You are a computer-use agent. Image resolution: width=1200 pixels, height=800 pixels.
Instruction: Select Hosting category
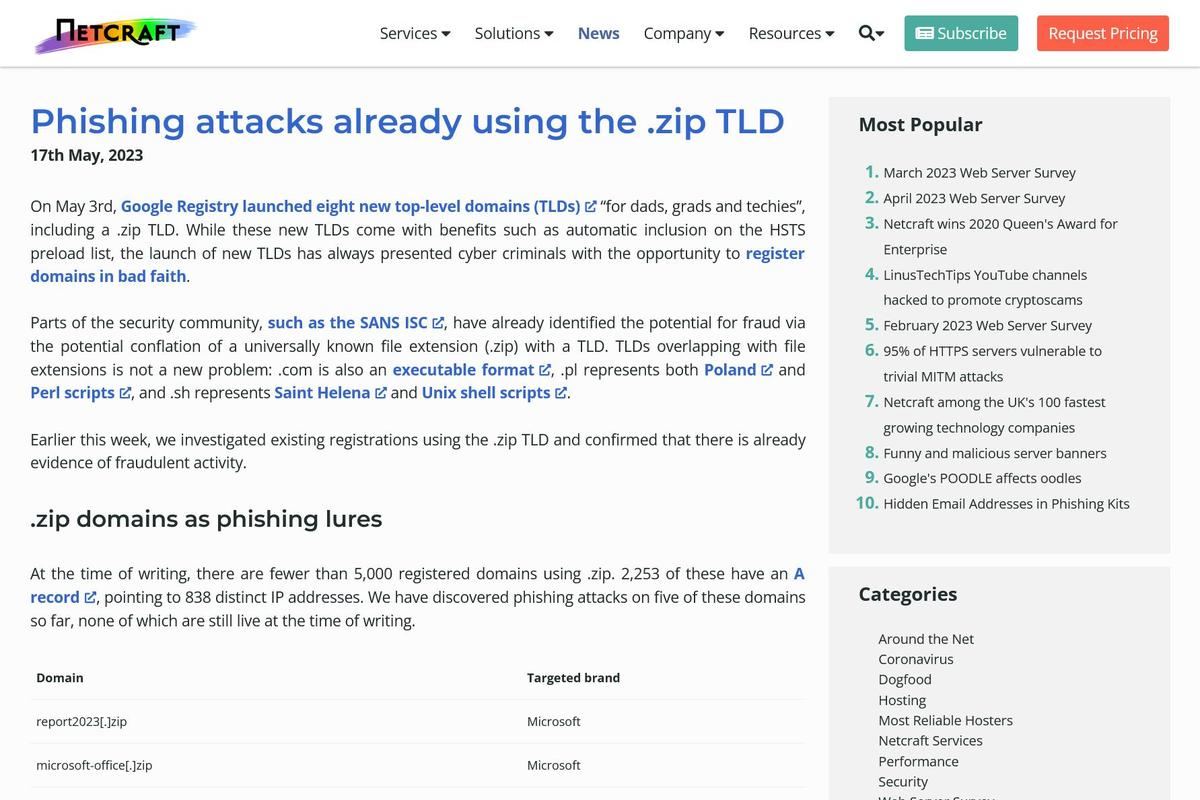[x=902, y=700]
